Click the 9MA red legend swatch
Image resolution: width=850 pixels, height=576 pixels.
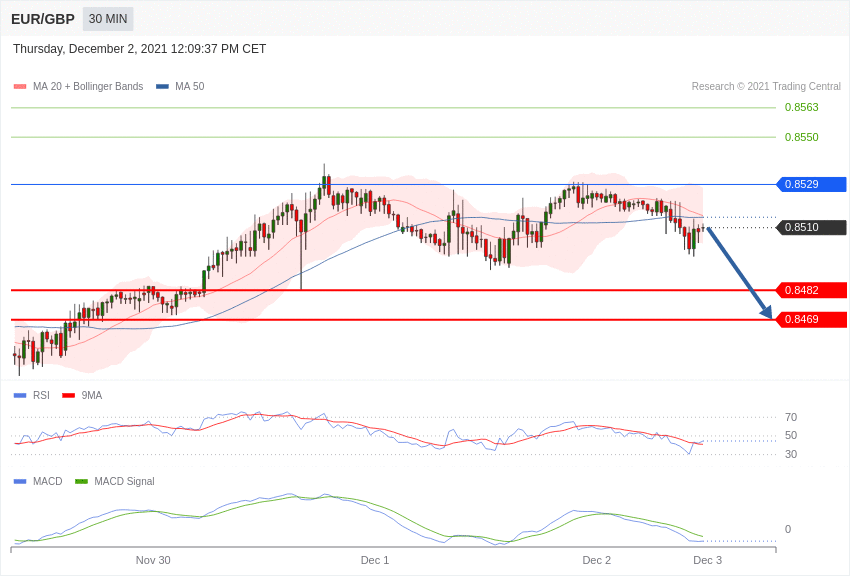69,396
